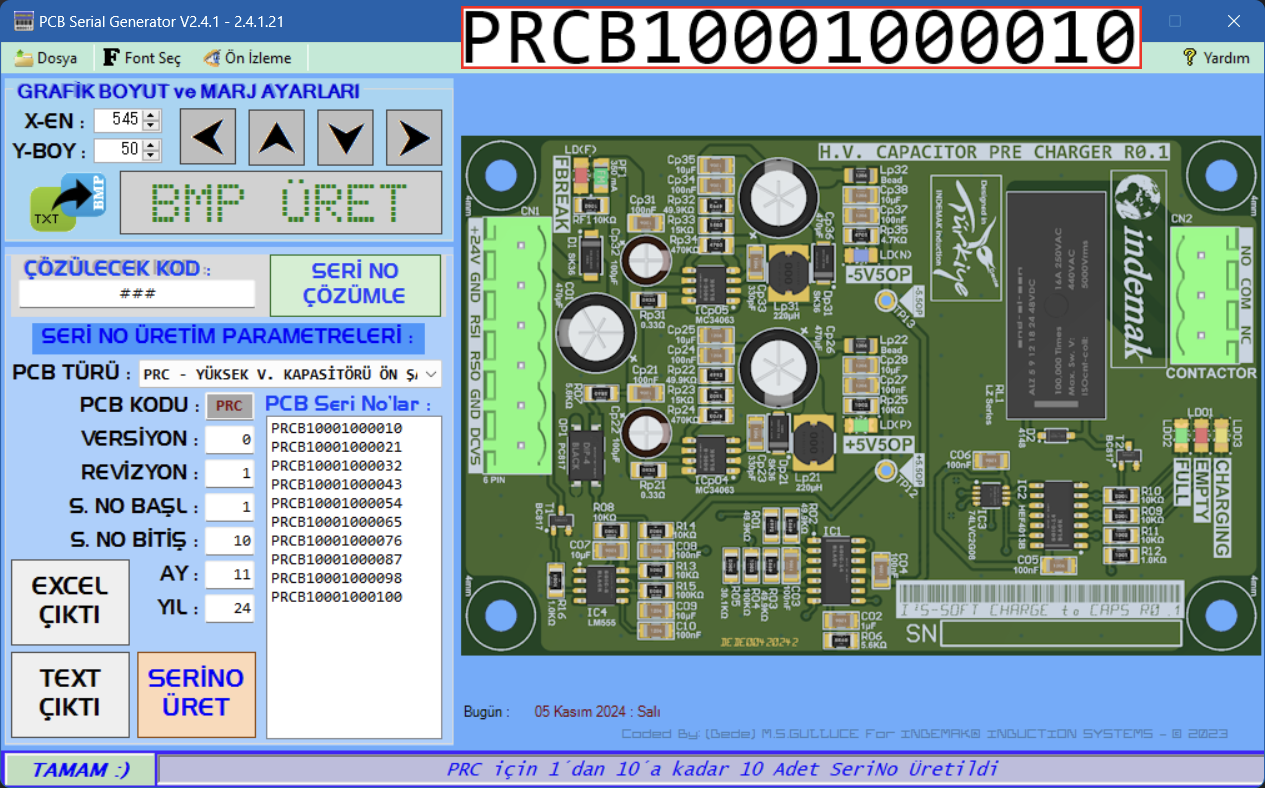
Task: Click the up arrow margin button
Action: (x=277, y=137)
